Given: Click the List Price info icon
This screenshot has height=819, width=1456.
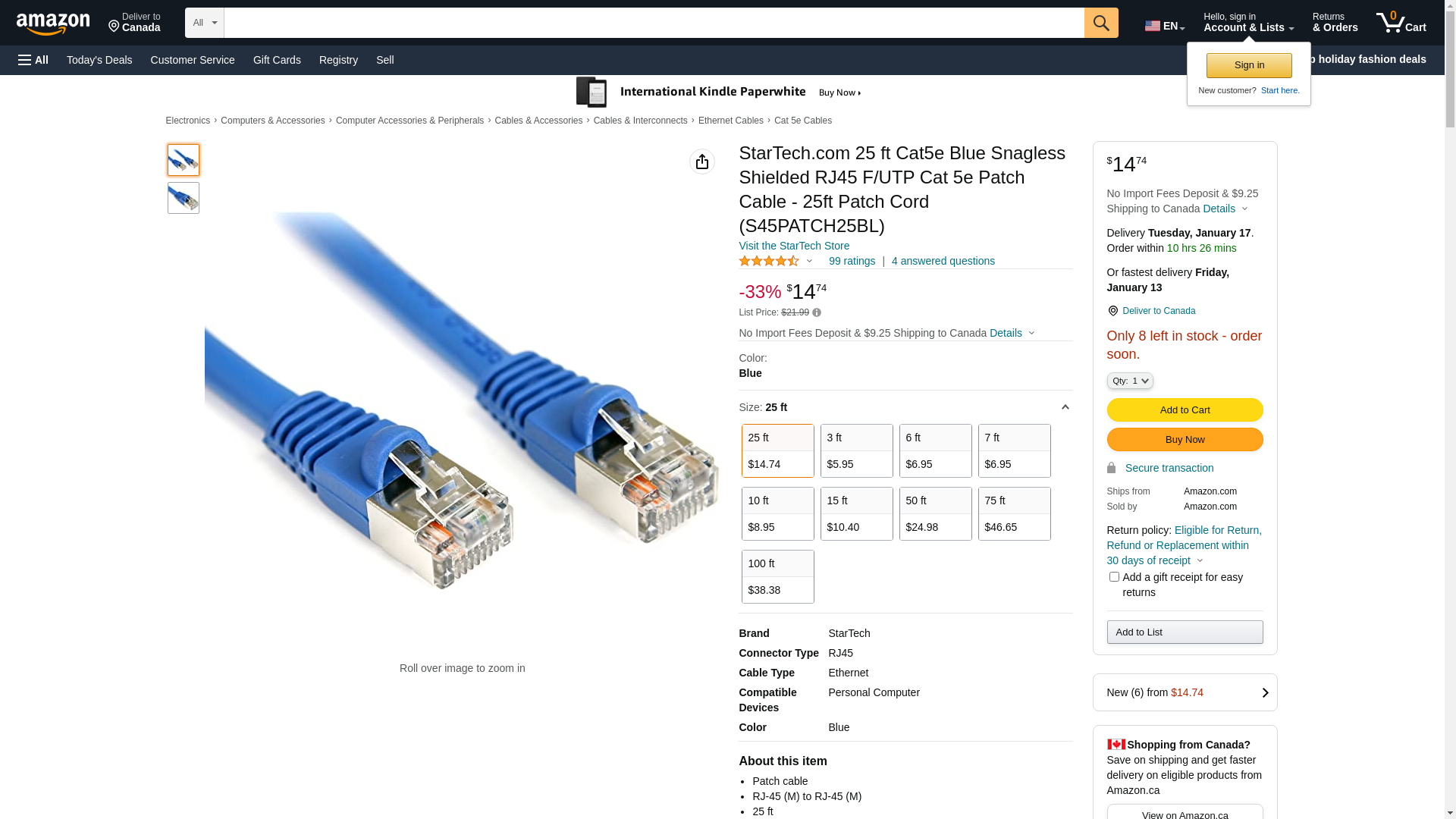Looking at the screenshot, I should click(817, 312).
